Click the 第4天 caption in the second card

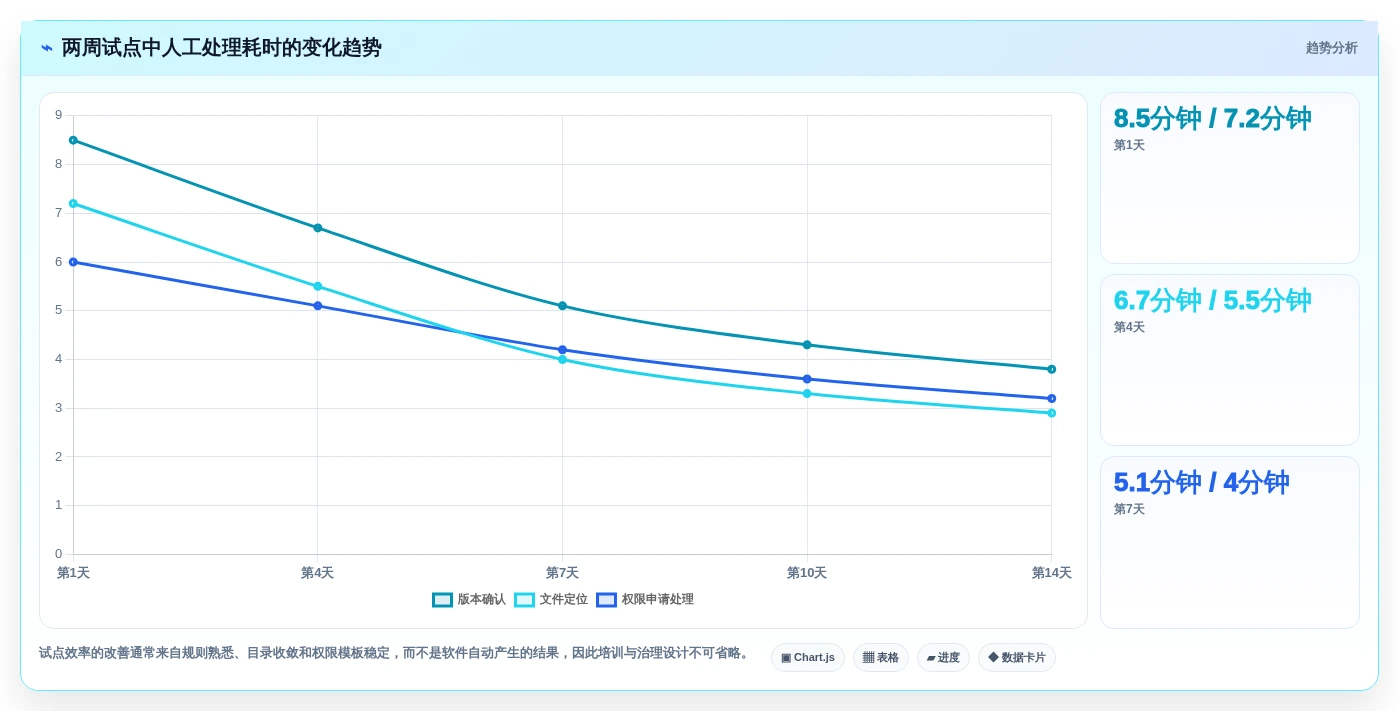[x=1129, y=327]
